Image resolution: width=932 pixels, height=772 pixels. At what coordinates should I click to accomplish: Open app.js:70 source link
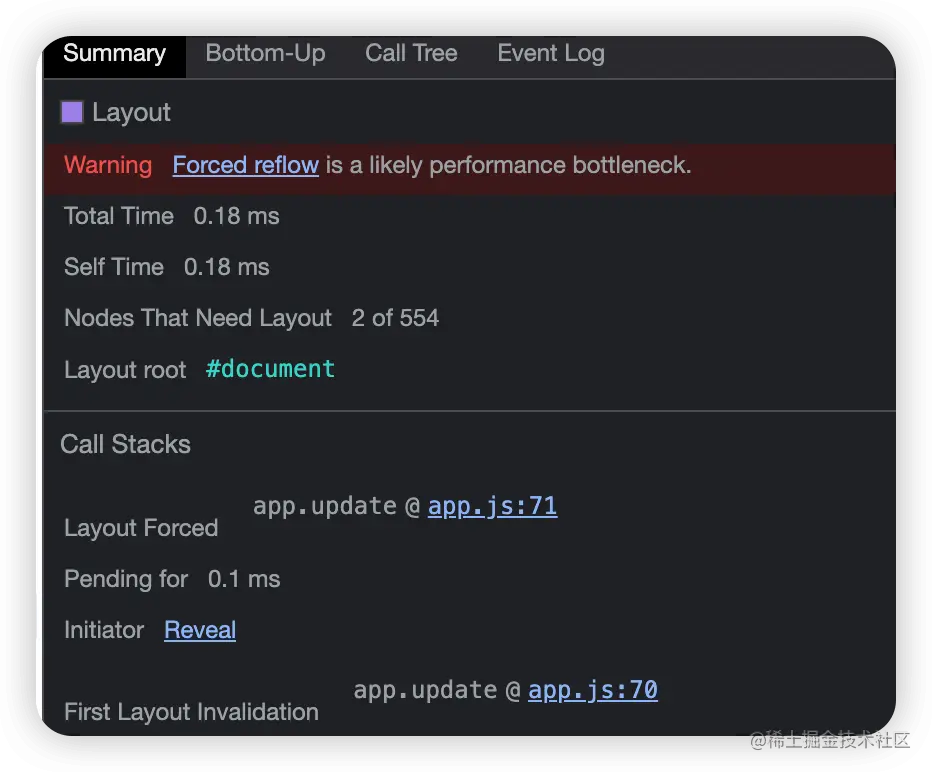coord(593,690)
